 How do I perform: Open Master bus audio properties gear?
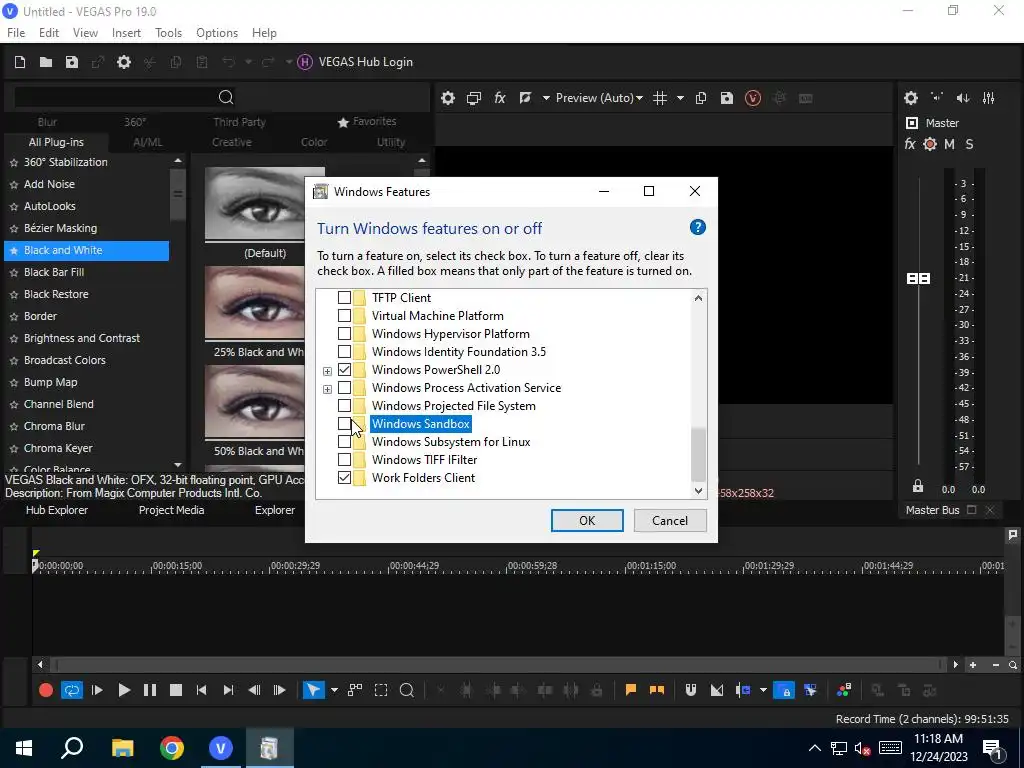click(x=910, y=98)
